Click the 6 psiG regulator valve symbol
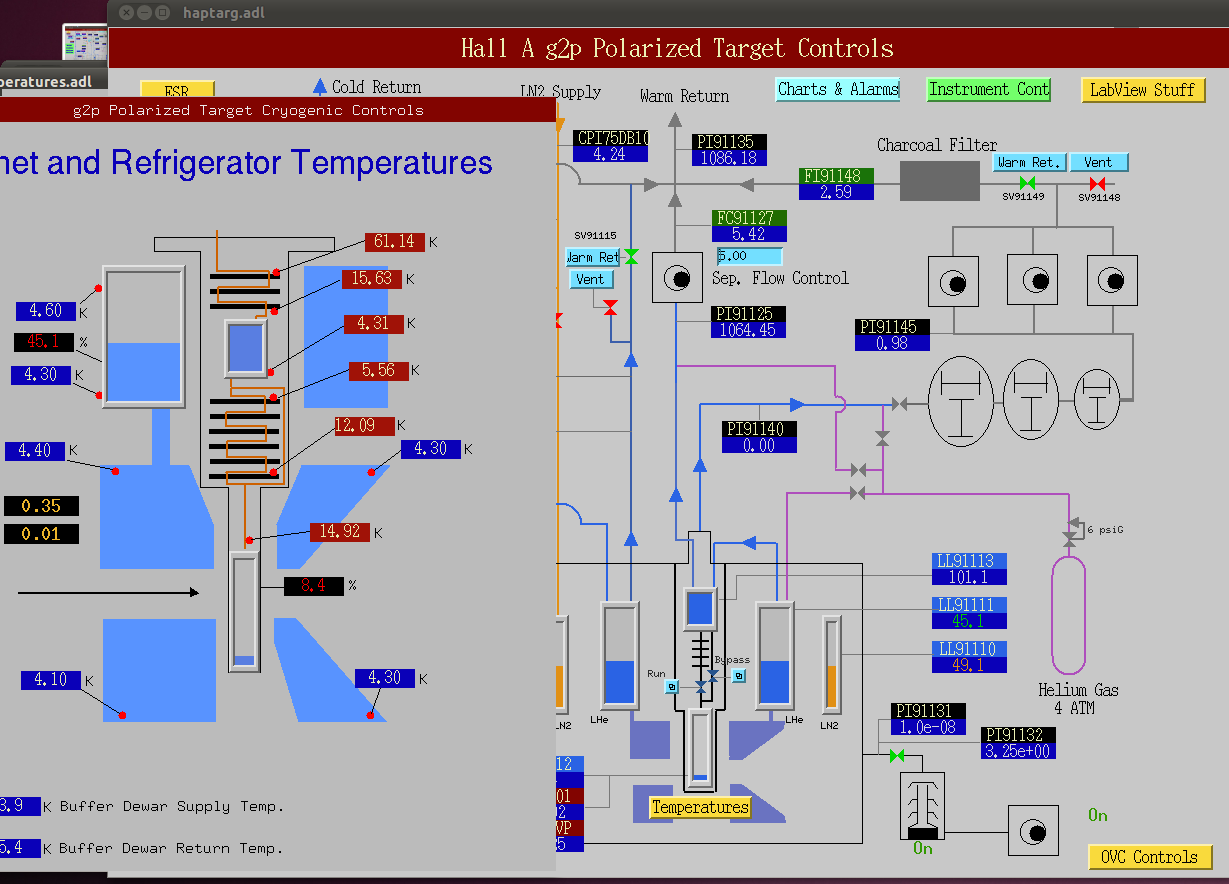Viewport: 1229px width, 884px height. click(1070, 538)
